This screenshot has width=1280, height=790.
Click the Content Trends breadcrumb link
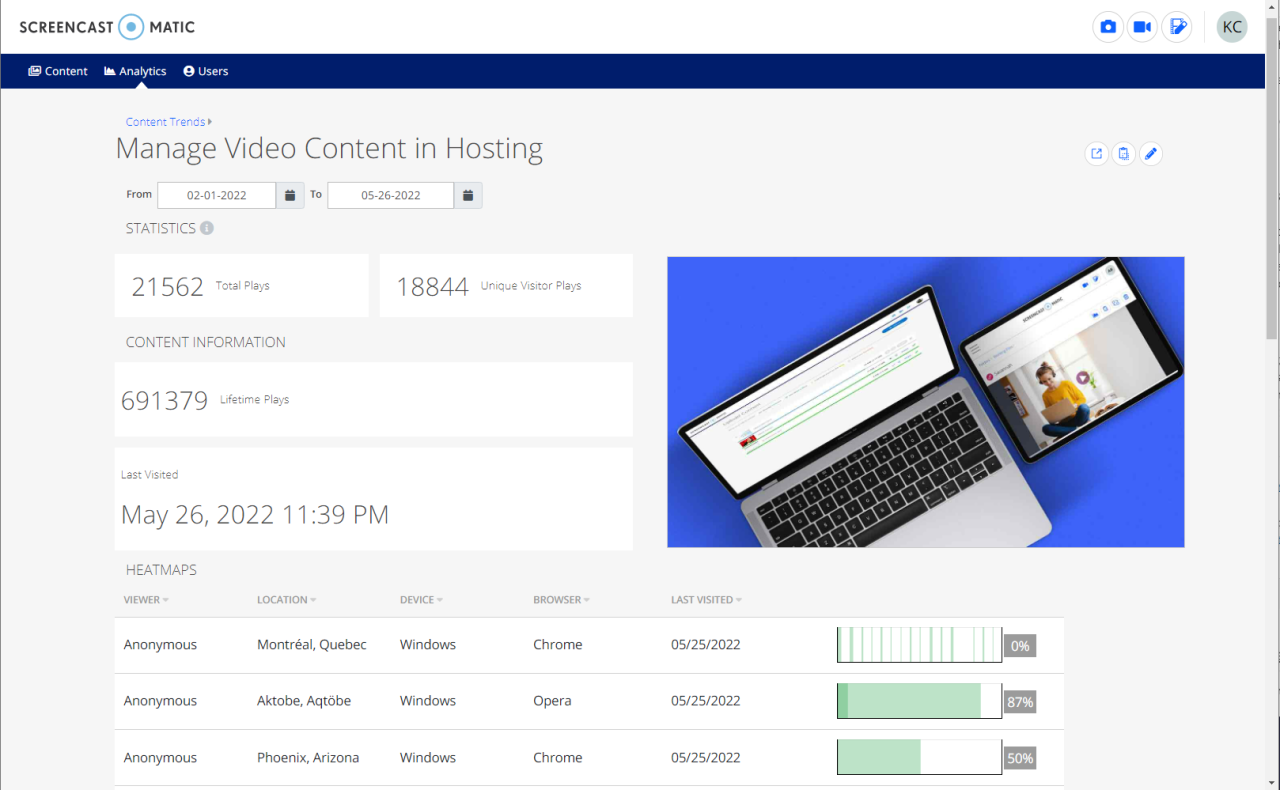coord(166,122)
